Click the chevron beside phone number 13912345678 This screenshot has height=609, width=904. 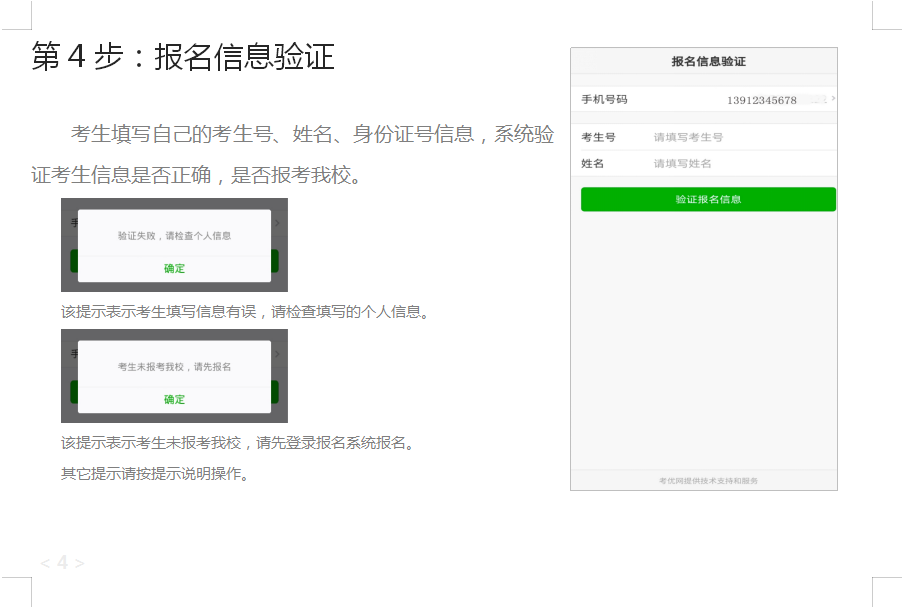click(x=833, y=99)
